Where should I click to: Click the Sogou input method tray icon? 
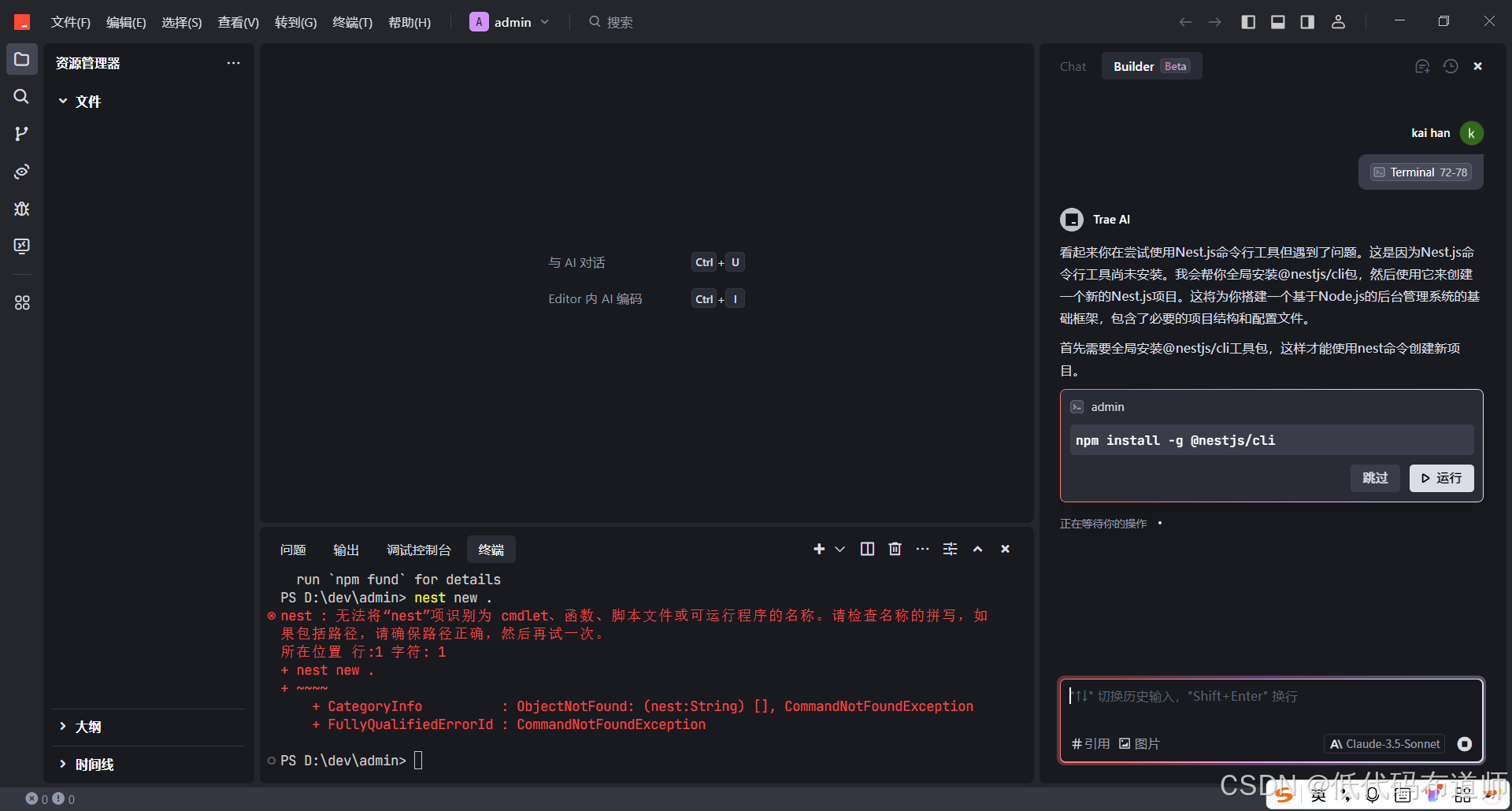coord(1284,794)
